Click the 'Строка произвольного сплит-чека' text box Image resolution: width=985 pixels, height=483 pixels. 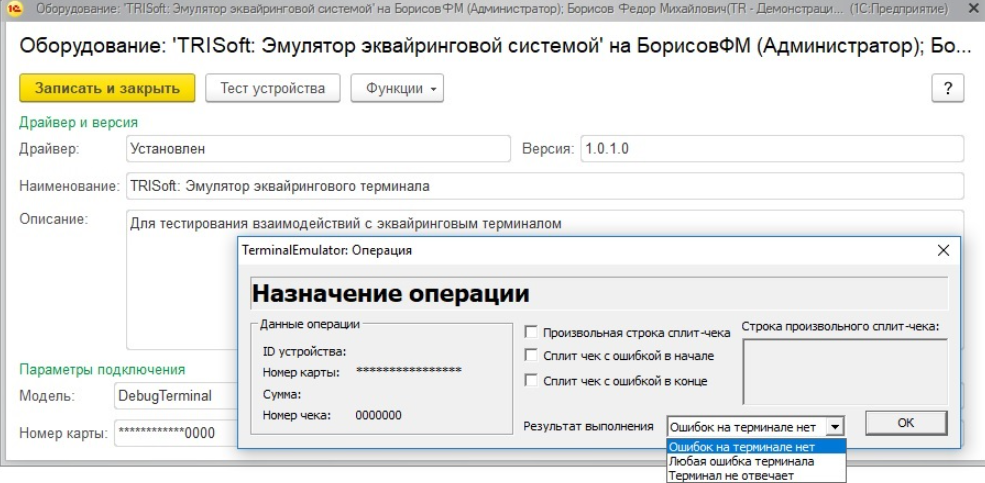845,371
